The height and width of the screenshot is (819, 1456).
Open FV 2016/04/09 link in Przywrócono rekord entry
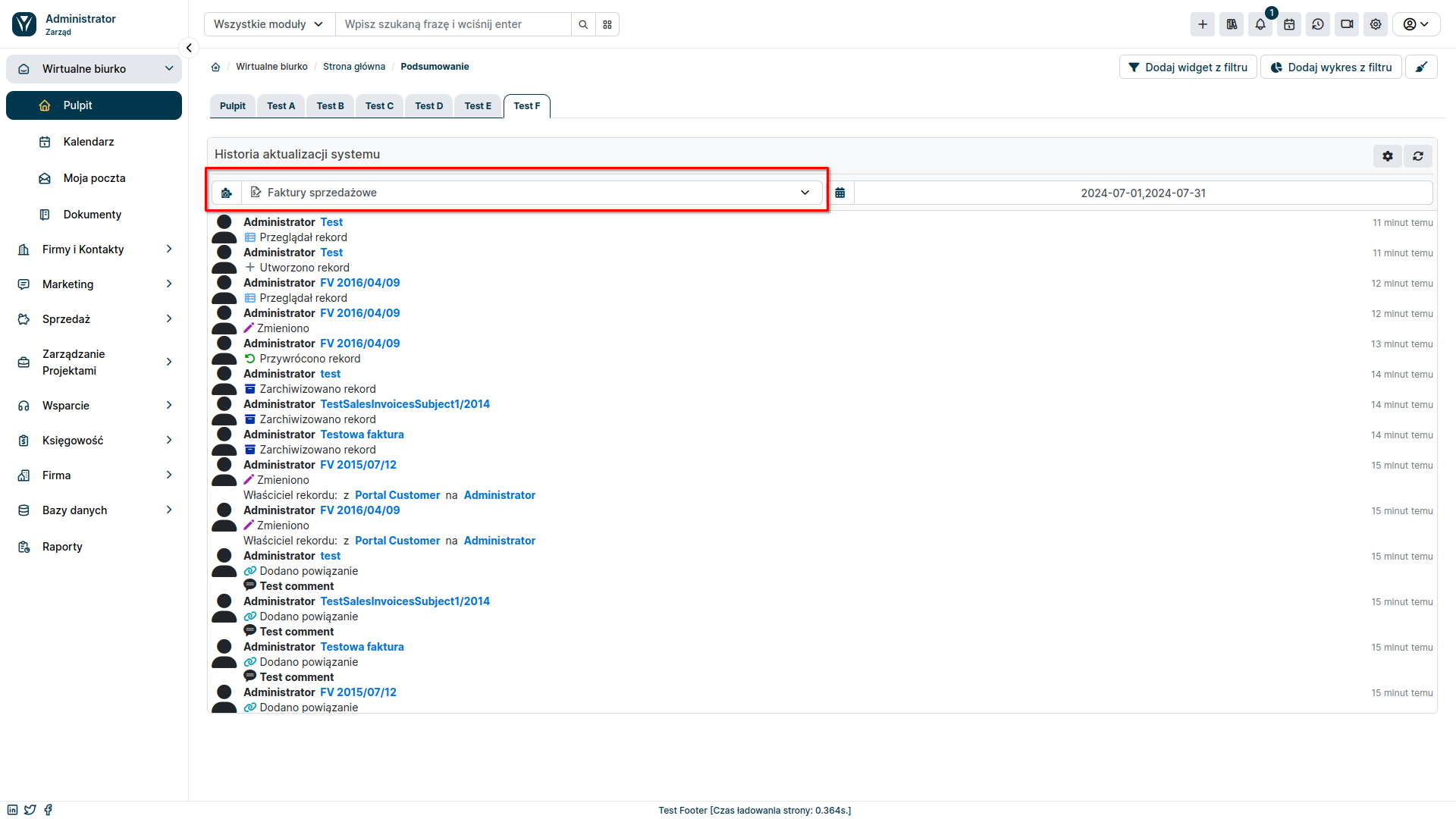(x=360, y=344)
